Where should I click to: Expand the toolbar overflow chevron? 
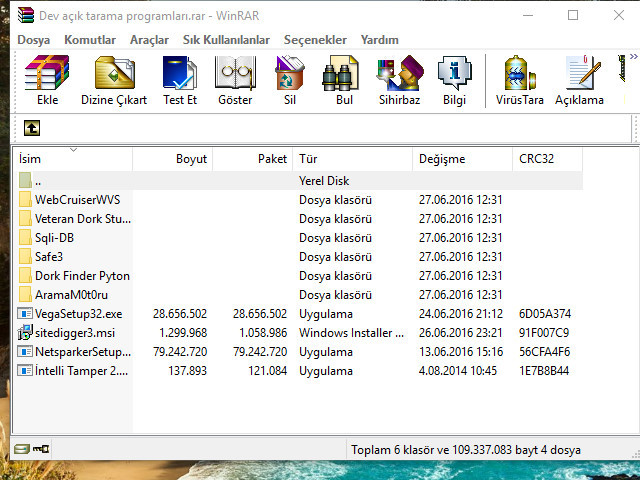(633, 57)
